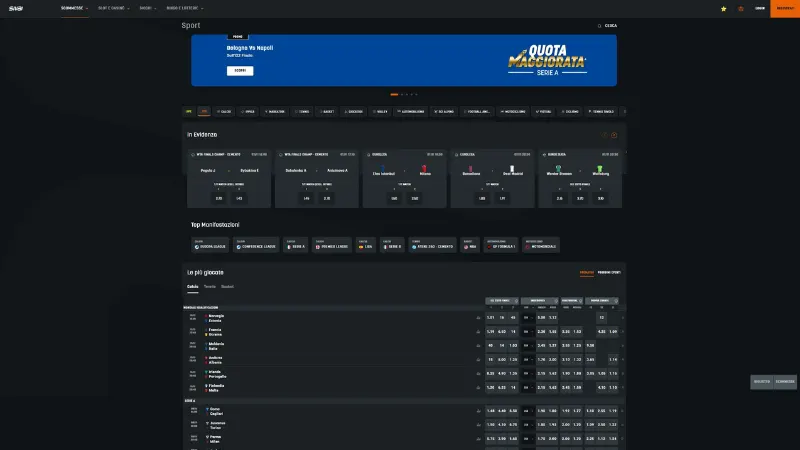Expand the Giochi menu
800x450 pixels.
click(x=148, y=9)
